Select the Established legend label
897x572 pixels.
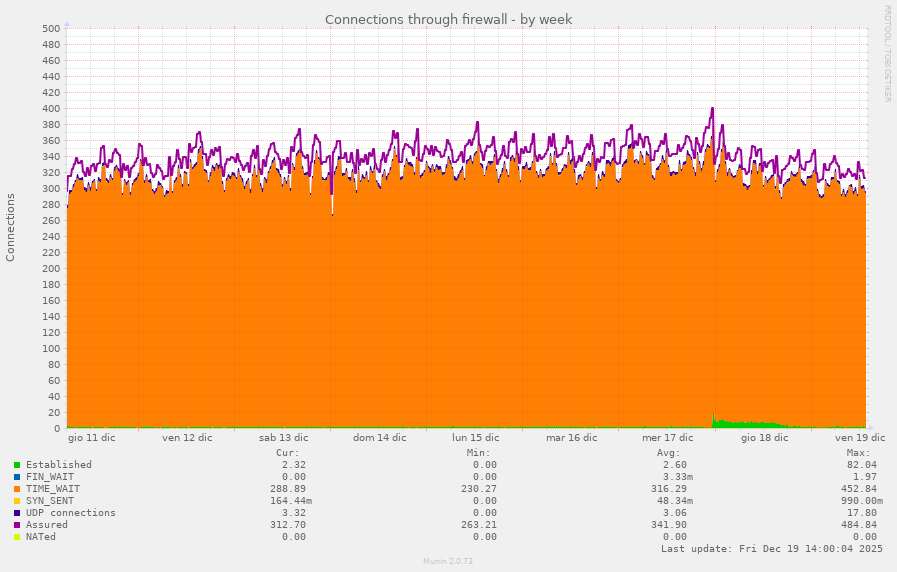[x=58, y=464]
